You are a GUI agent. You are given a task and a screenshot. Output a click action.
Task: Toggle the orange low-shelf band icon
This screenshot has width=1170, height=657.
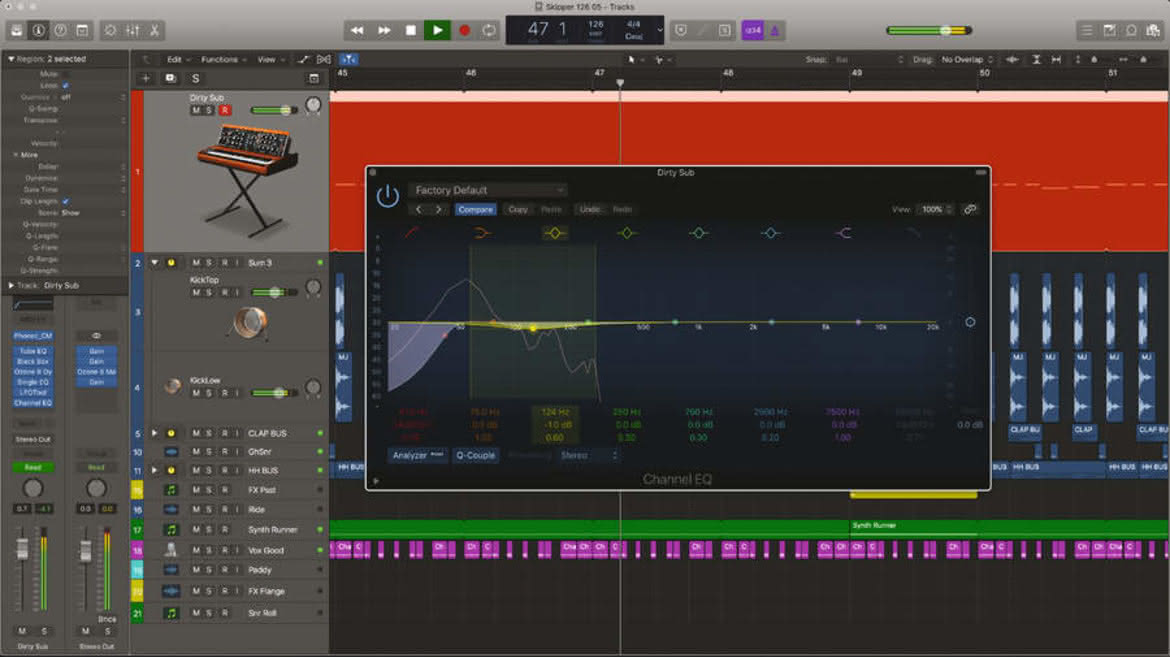click(x=483, y=233)
